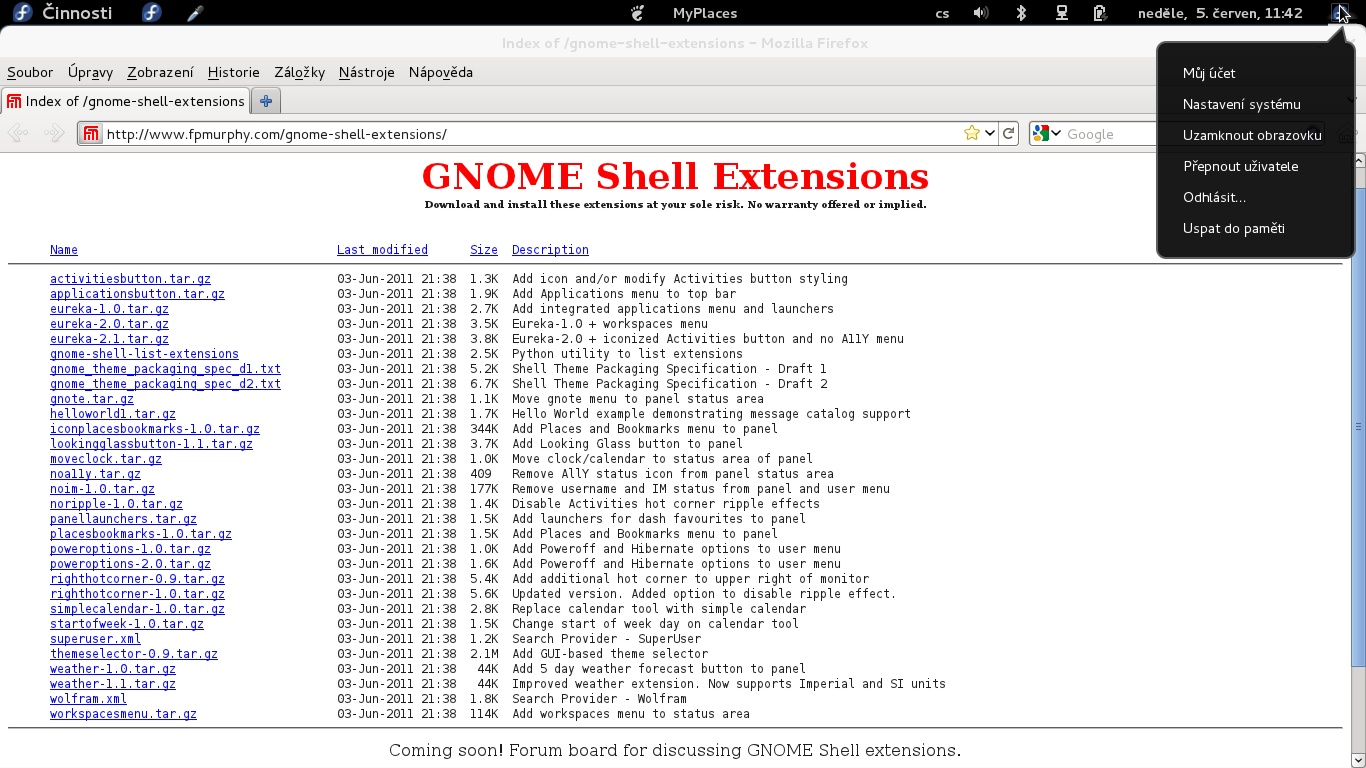This screenshot has height=768, width=1366.
Task: Download themeselector-0.9.tar.gz
Action: click(134, 654)
